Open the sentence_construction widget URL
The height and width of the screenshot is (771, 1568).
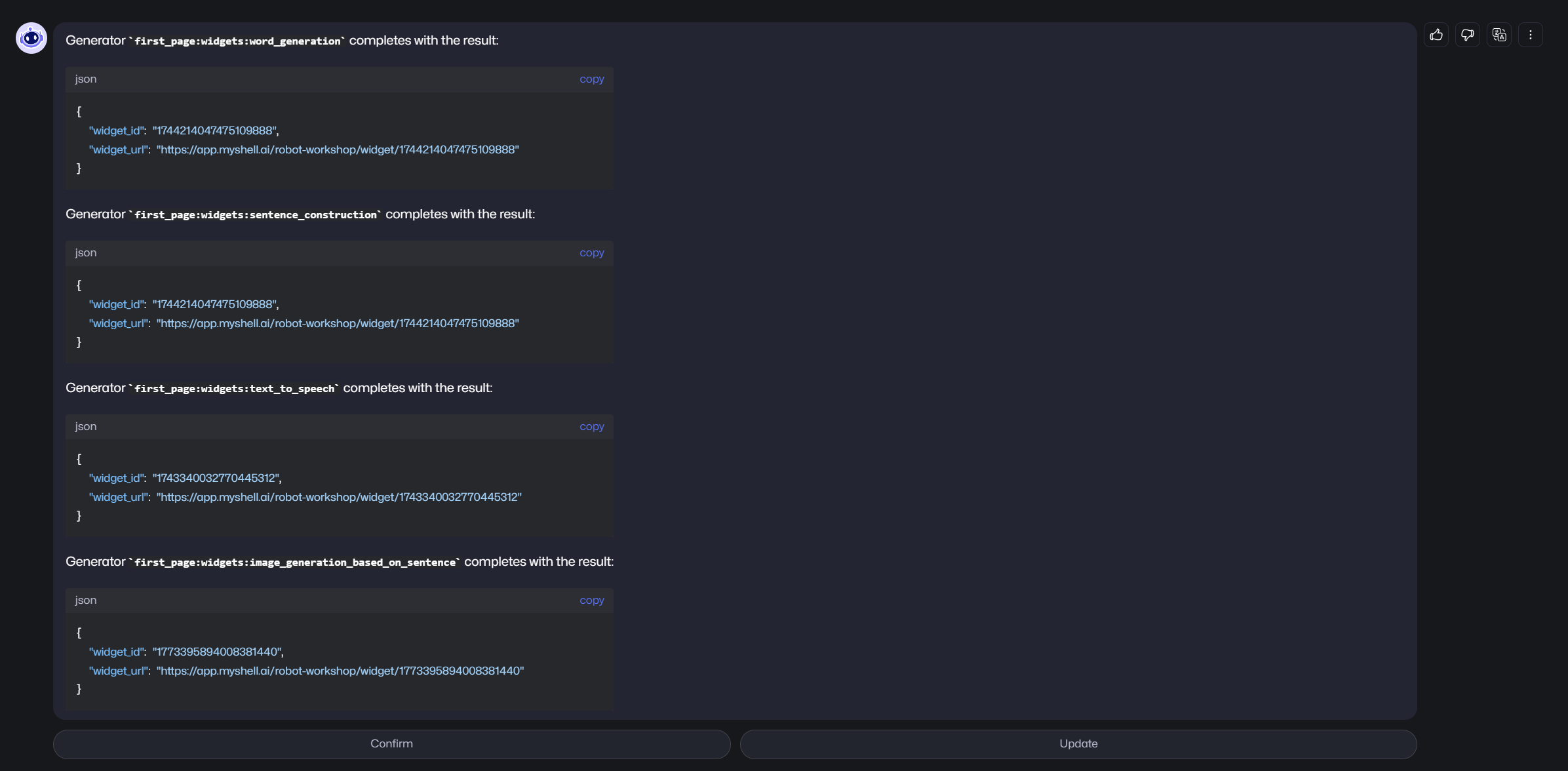click(338, 323)
